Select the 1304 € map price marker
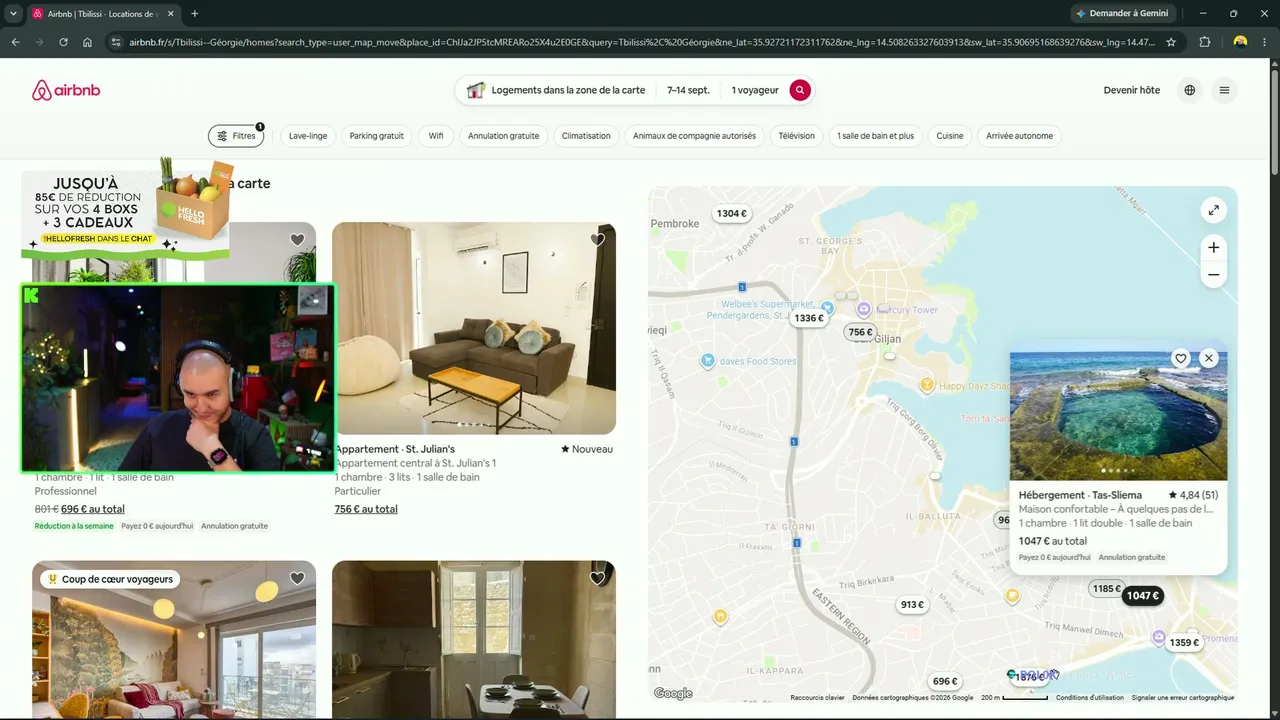The width and height of the screenshot is (1280, 720). tap(732, 213)
